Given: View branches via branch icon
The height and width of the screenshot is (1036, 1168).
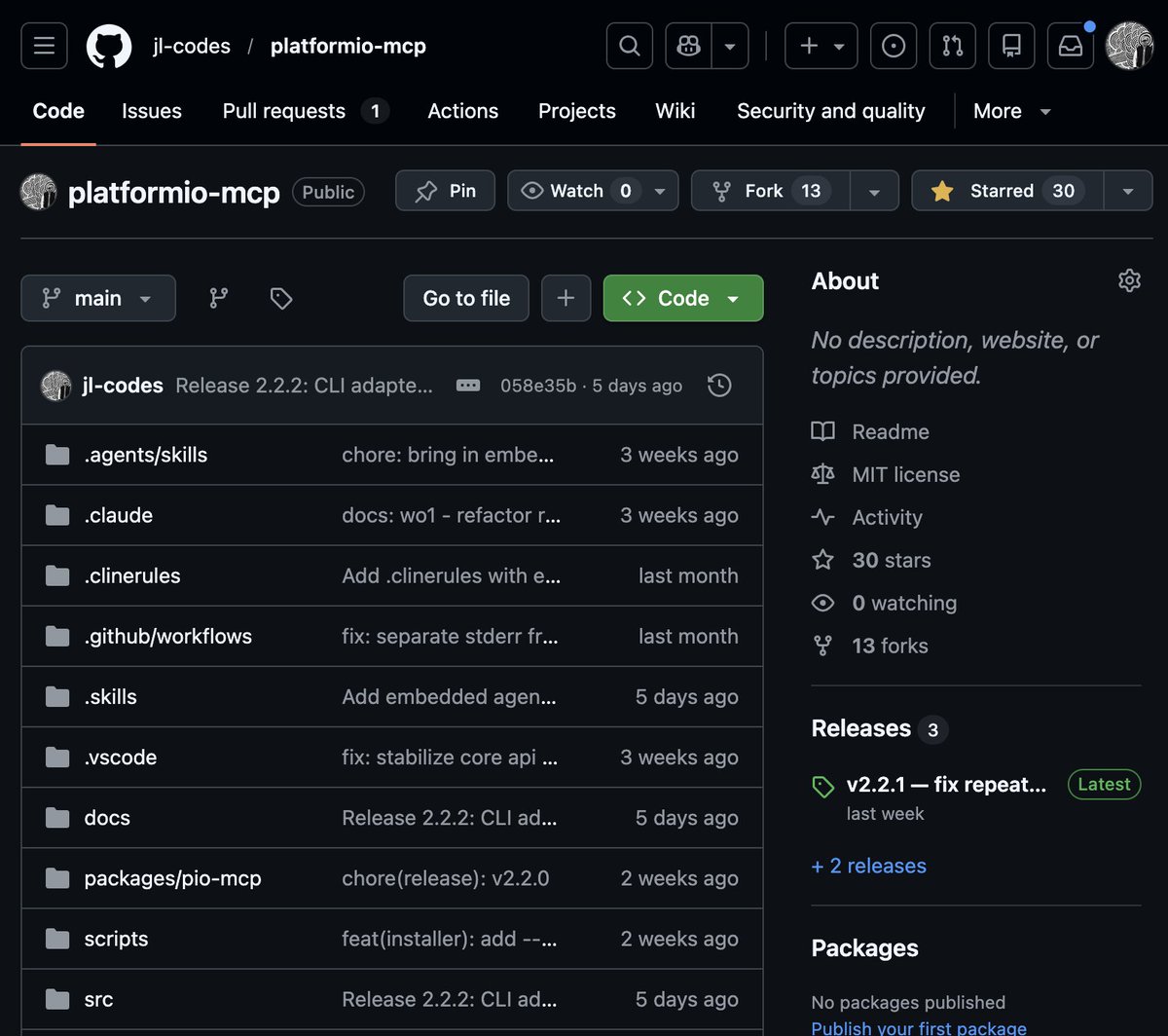Looking at the screenshot, I should coord(219,298).
